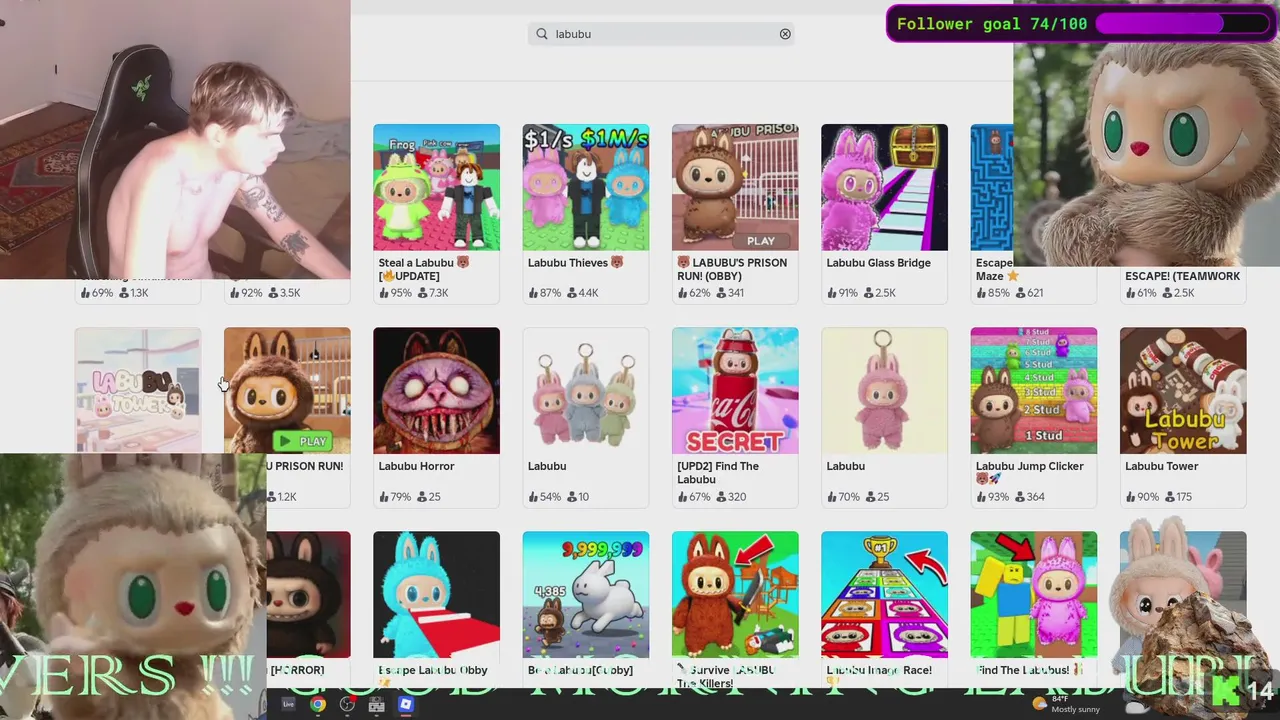Click the ESCAPE! (TEAMWORK title
The image size is (1280, 720).
pyautogui.click(x=1182, y=276)
